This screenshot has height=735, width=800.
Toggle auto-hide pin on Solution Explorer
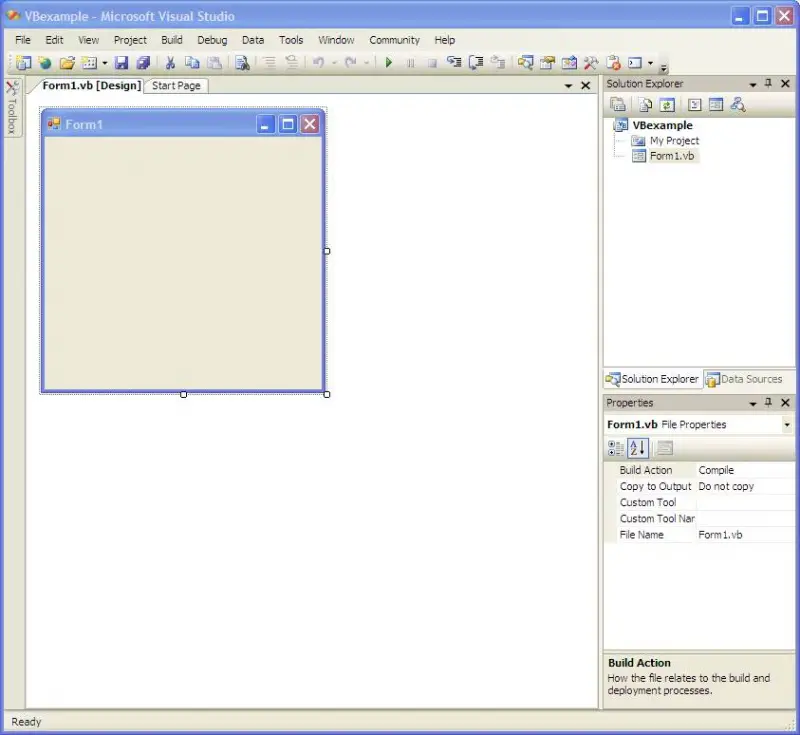tap(768, 84)
